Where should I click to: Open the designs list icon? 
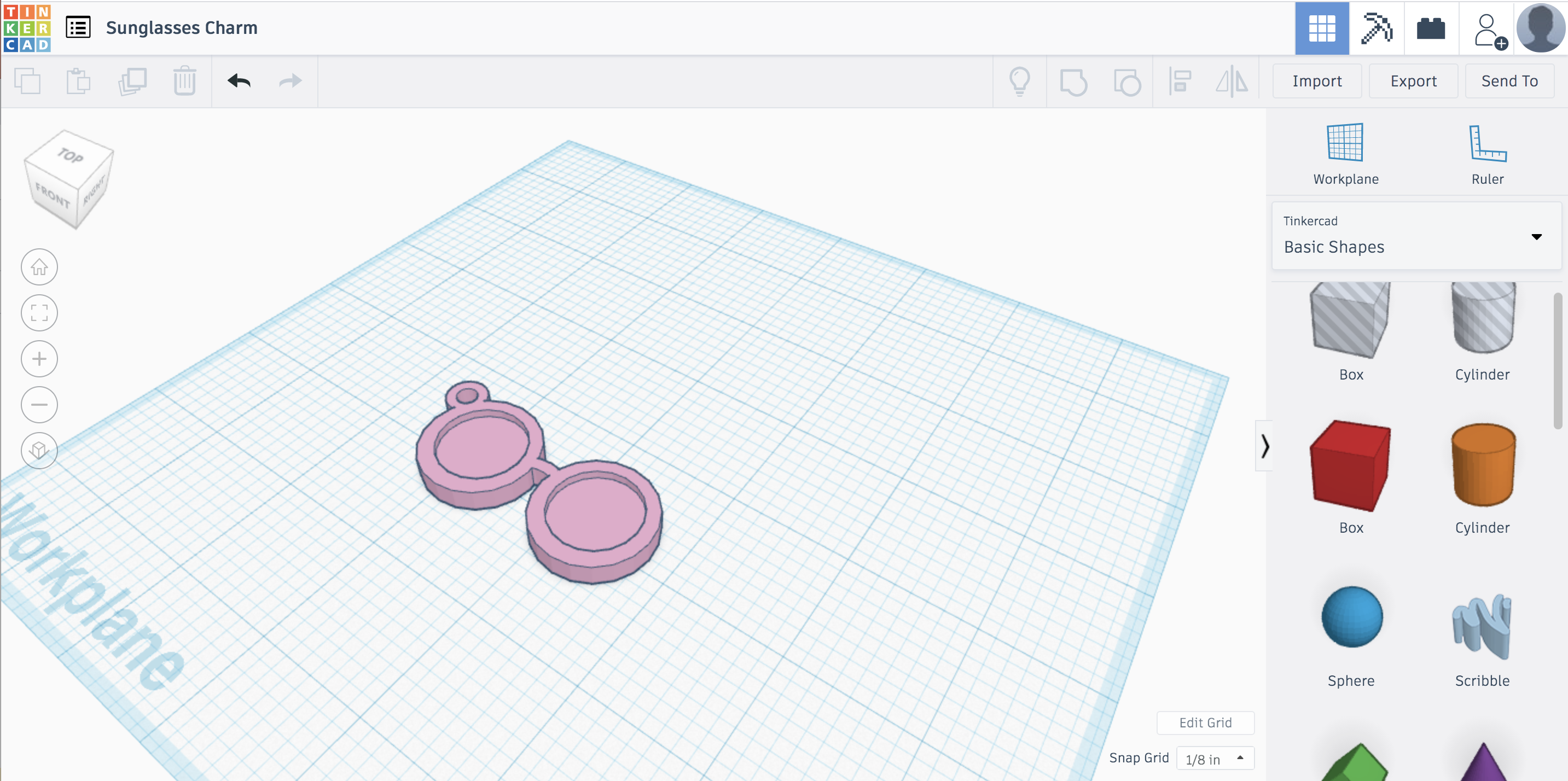[78, 27]
